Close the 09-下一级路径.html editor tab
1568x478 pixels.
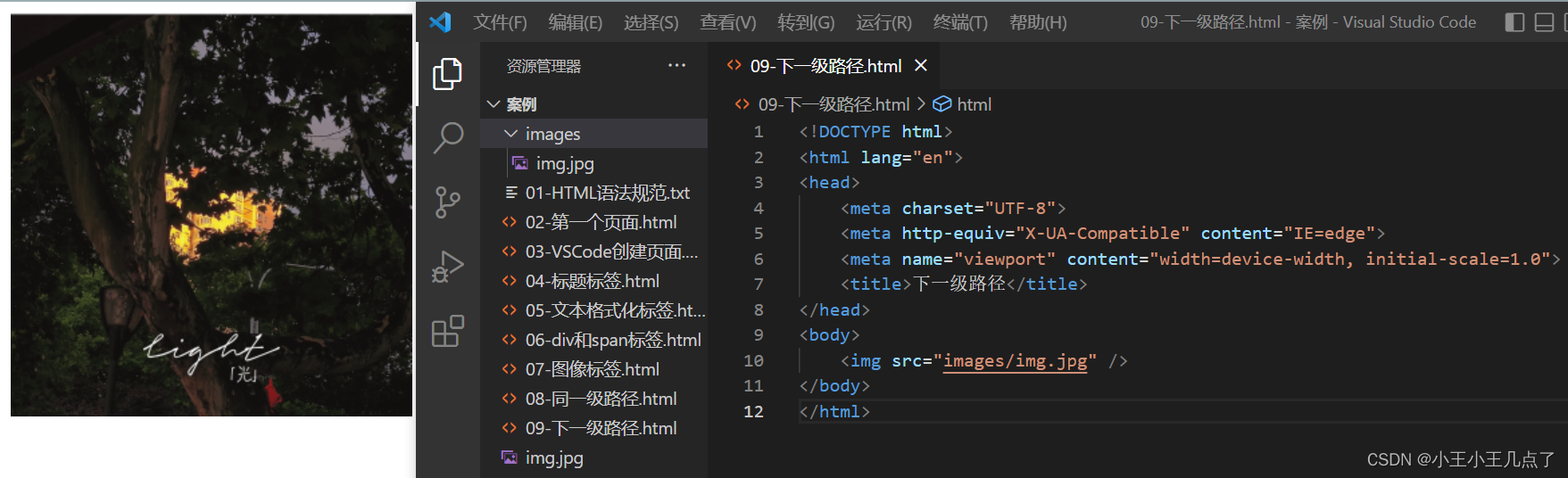921,65
